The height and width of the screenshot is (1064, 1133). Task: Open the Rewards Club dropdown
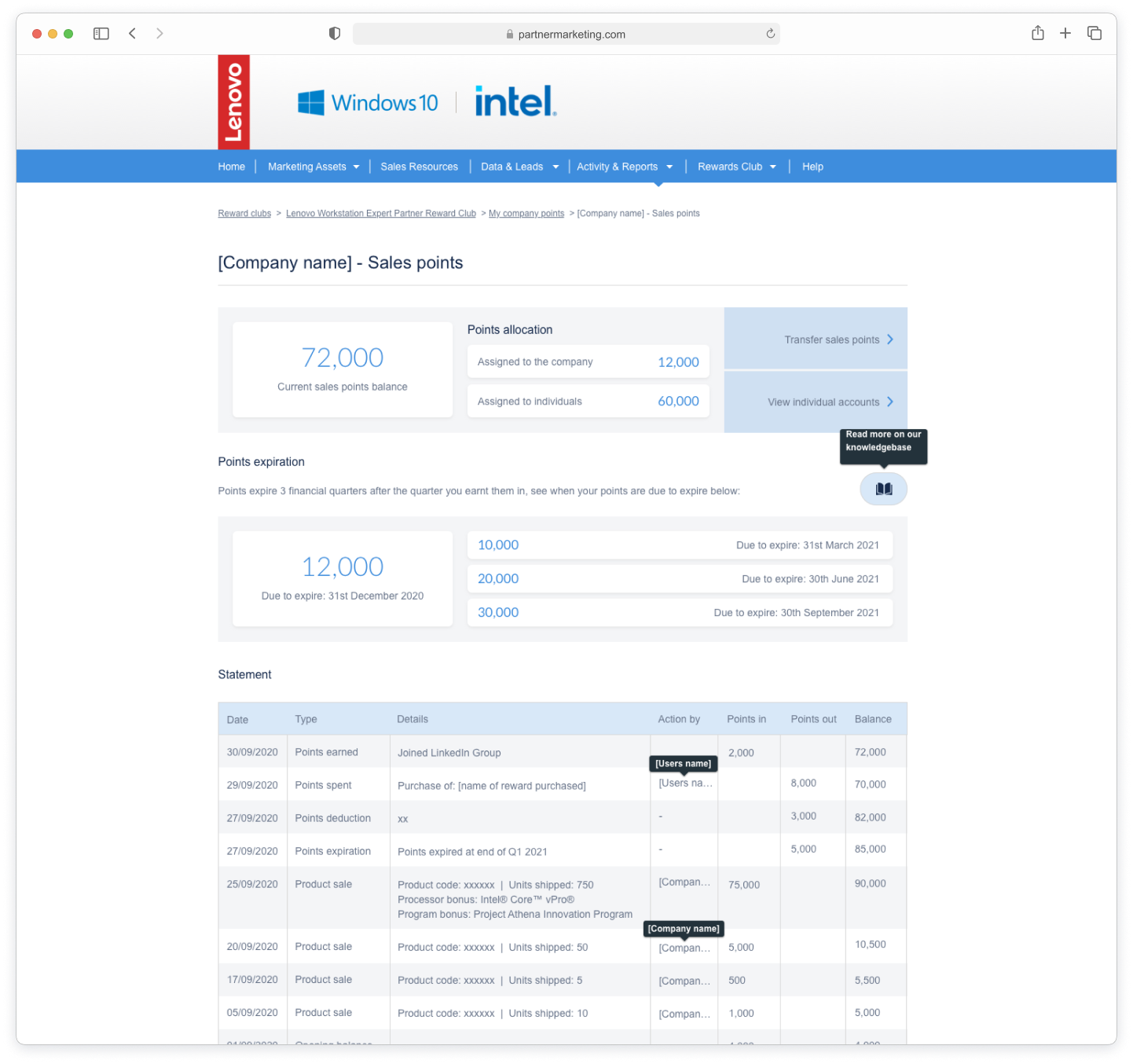click(x=736, y=167)
